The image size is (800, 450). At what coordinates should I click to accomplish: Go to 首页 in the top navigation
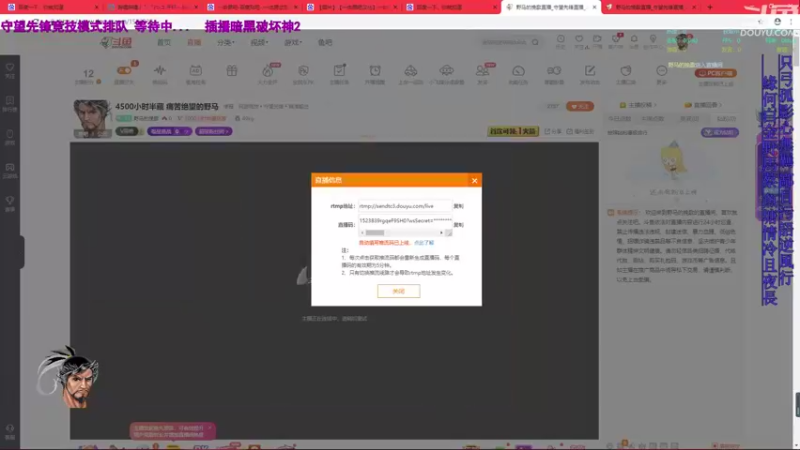pos(164,42)
